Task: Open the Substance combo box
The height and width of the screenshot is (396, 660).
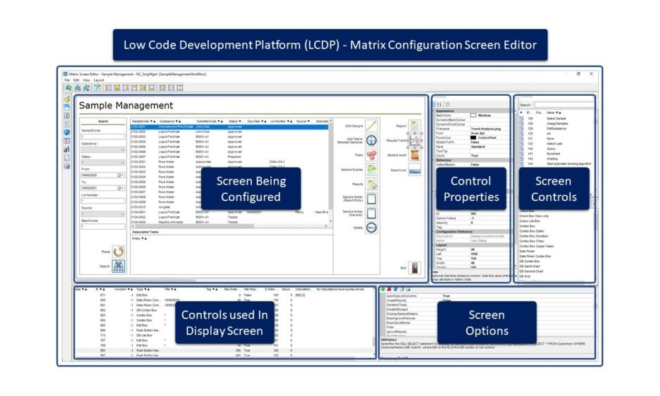Action: click(103, 150)
